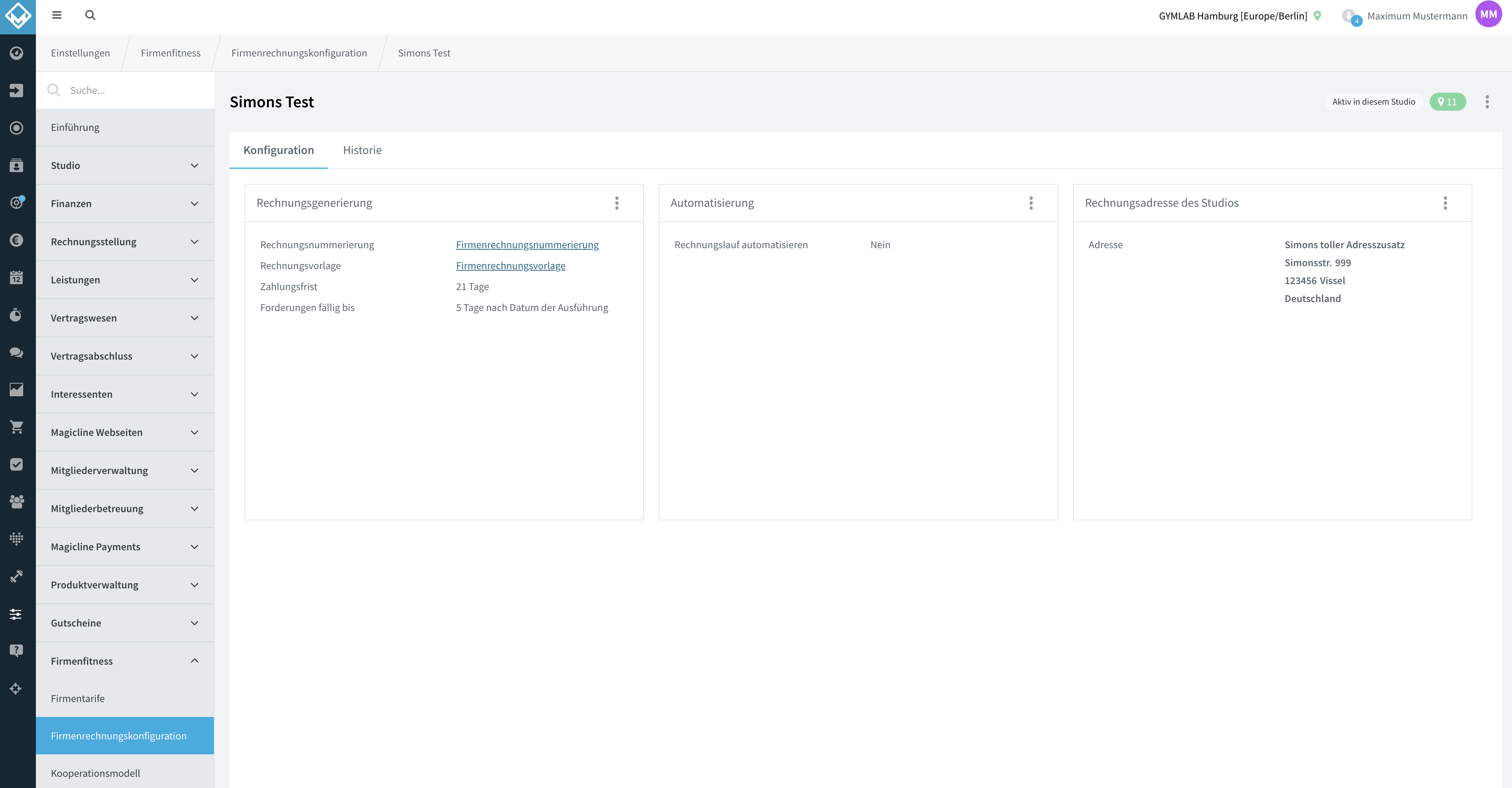Select Kooperationsmodell submenu item
The height and width of the screenshot is (788, 1512).
tap(125, 773)
